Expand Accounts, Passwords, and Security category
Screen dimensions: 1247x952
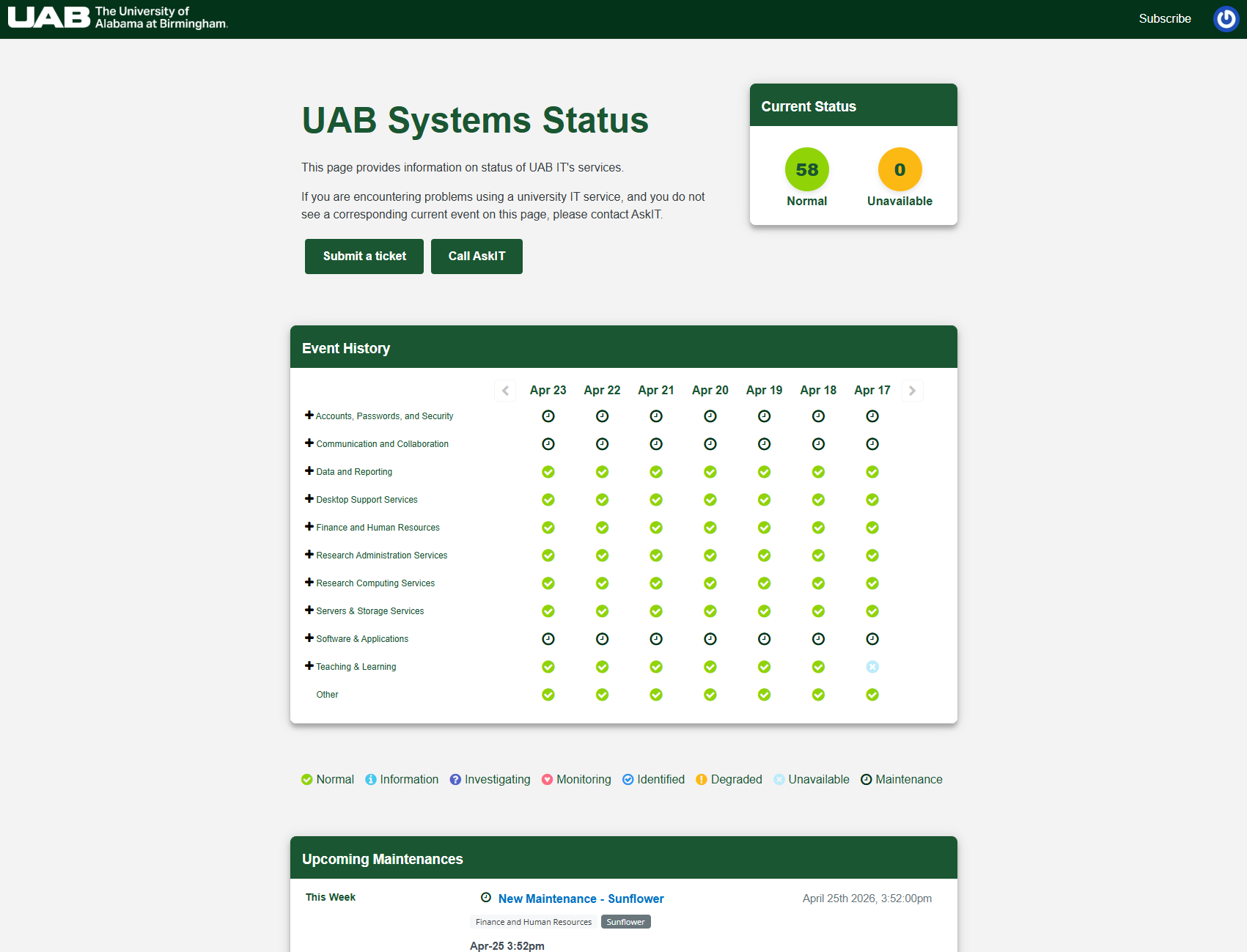click(x=309, y=416)
